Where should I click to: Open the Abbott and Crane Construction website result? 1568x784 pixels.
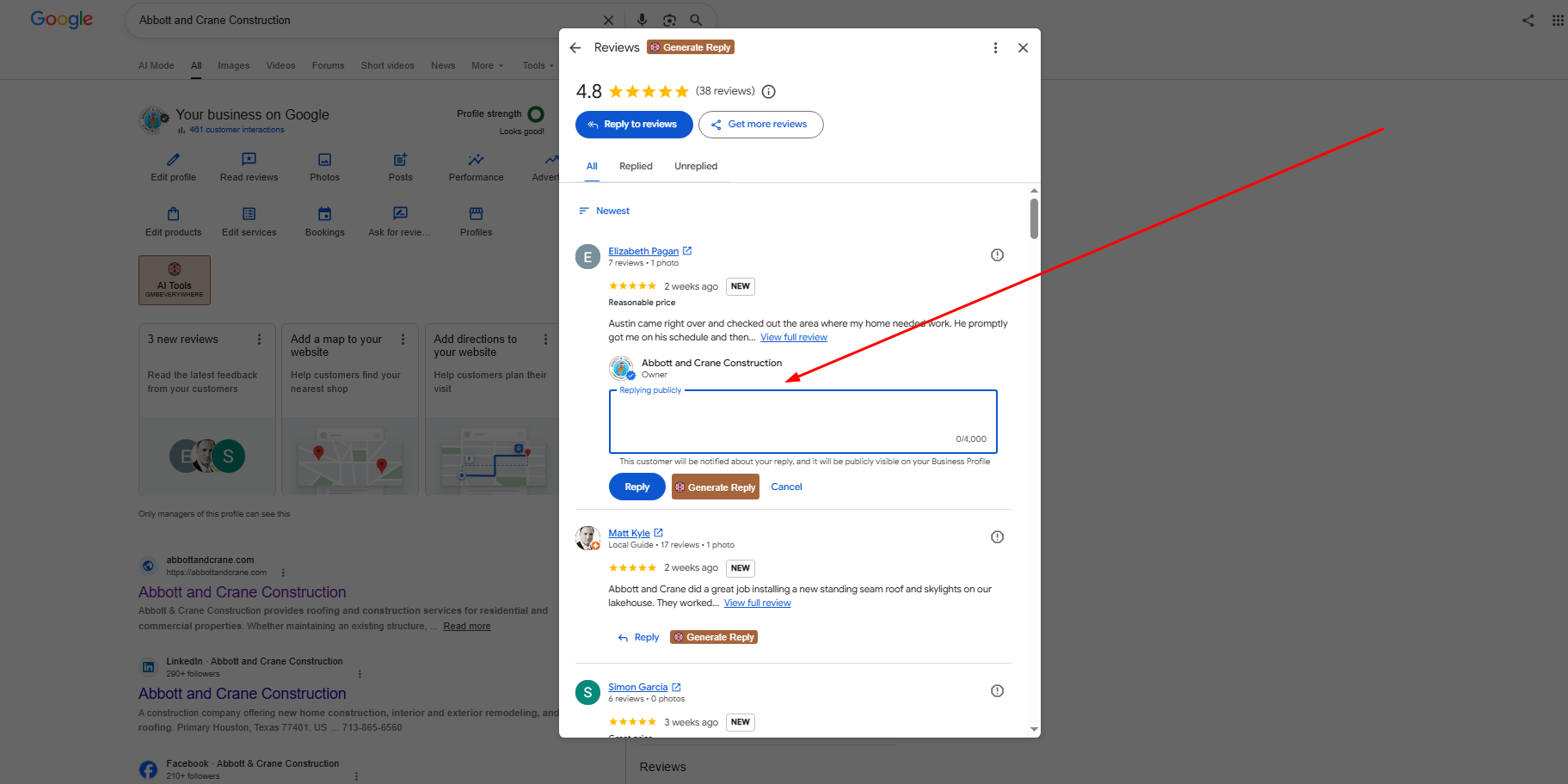point(242,592)
